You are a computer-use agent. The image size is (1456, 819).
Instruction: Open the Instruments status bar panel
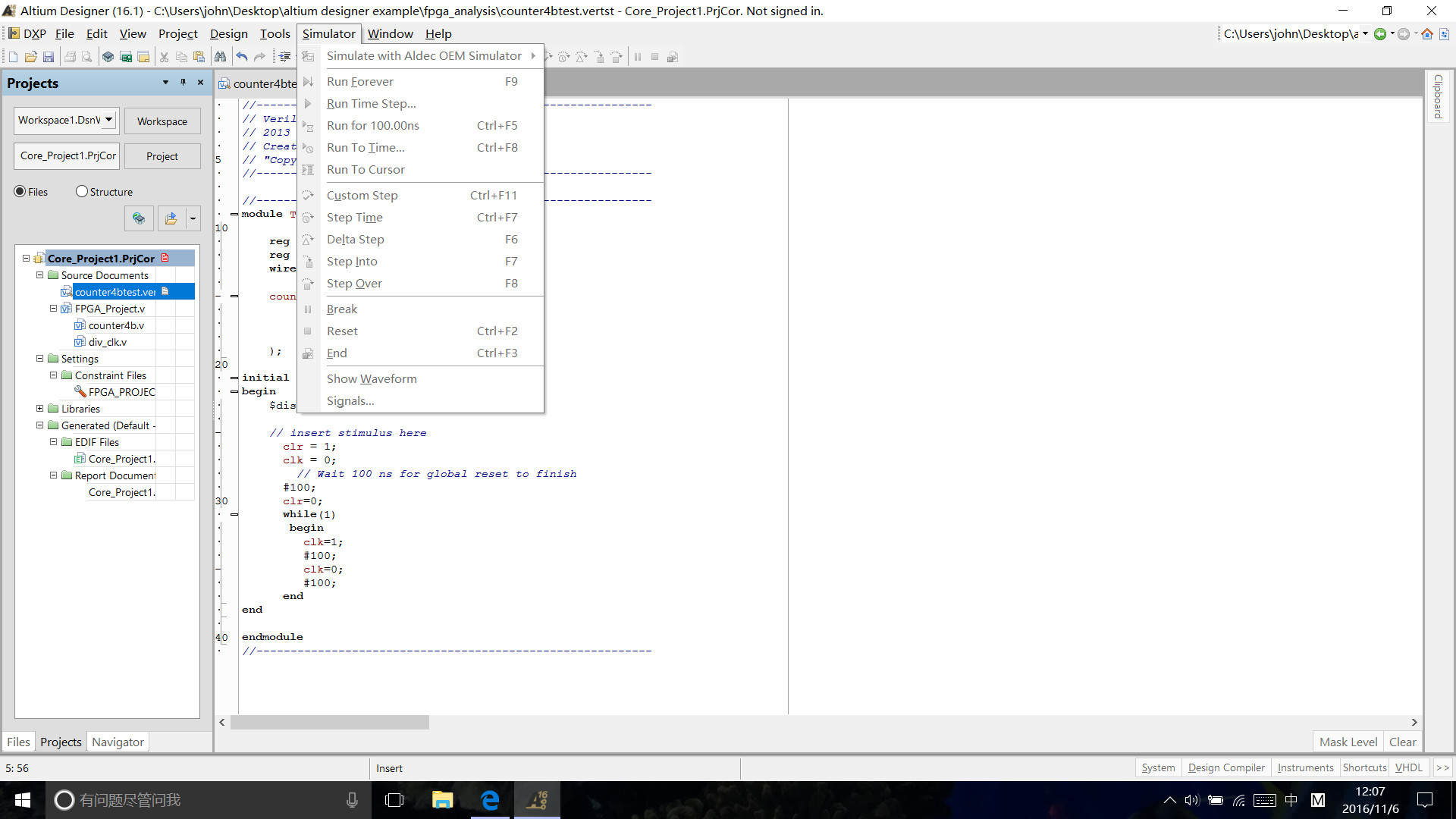point(1305,768)
